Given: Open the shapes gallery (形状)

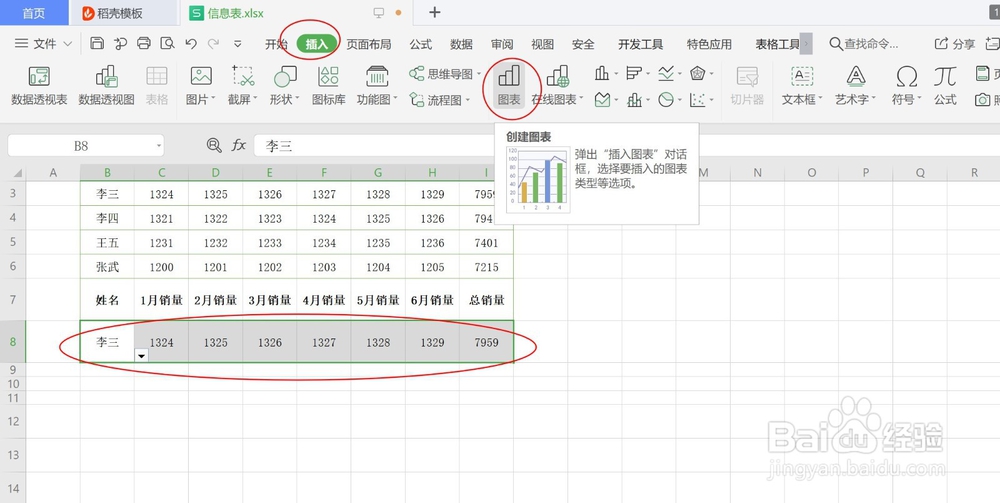Looking at the screenshot, I should click(284, 85).
